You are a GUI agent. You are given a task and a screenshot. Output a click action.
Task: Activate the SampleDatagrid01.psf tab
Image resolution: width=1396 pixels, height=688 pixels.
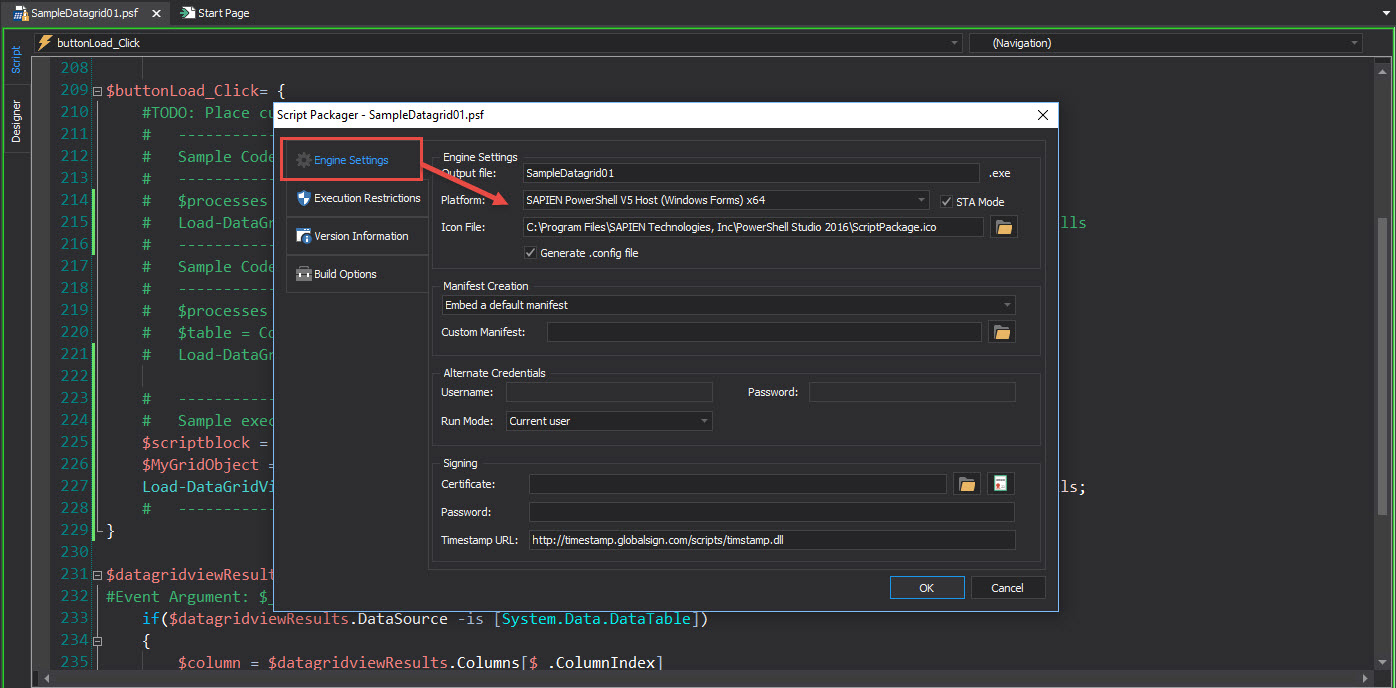pos(83,13)
